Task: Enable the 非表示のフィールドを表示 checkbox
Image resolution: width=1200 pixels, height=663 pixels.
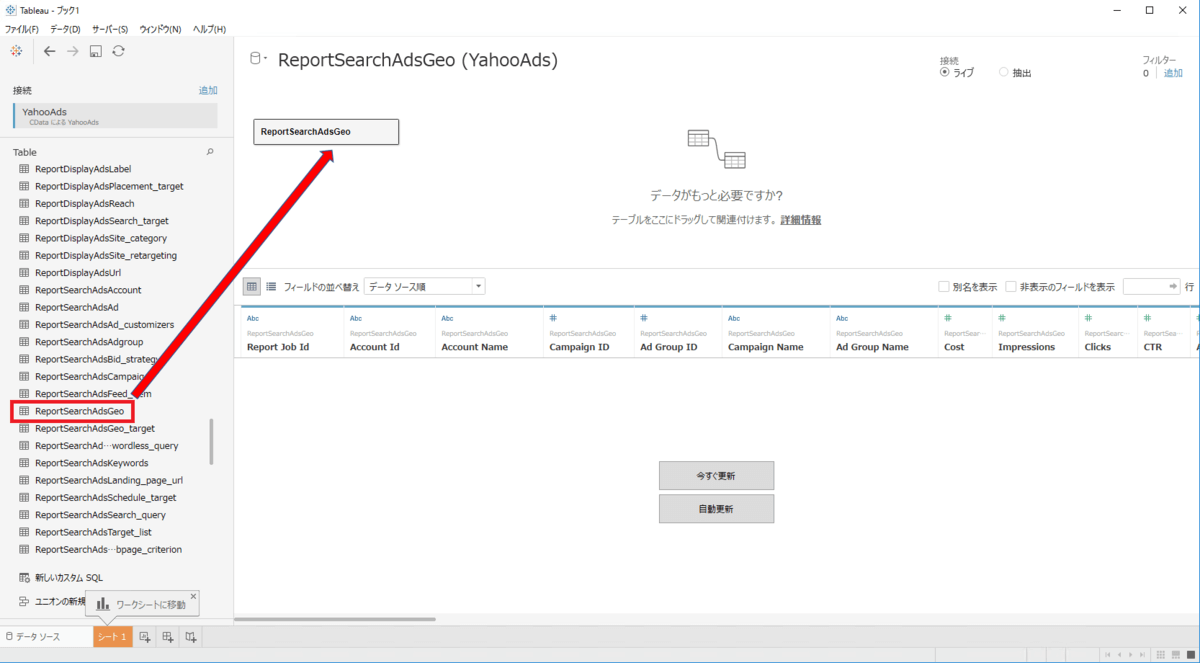Action: [x=1011, y=286]
